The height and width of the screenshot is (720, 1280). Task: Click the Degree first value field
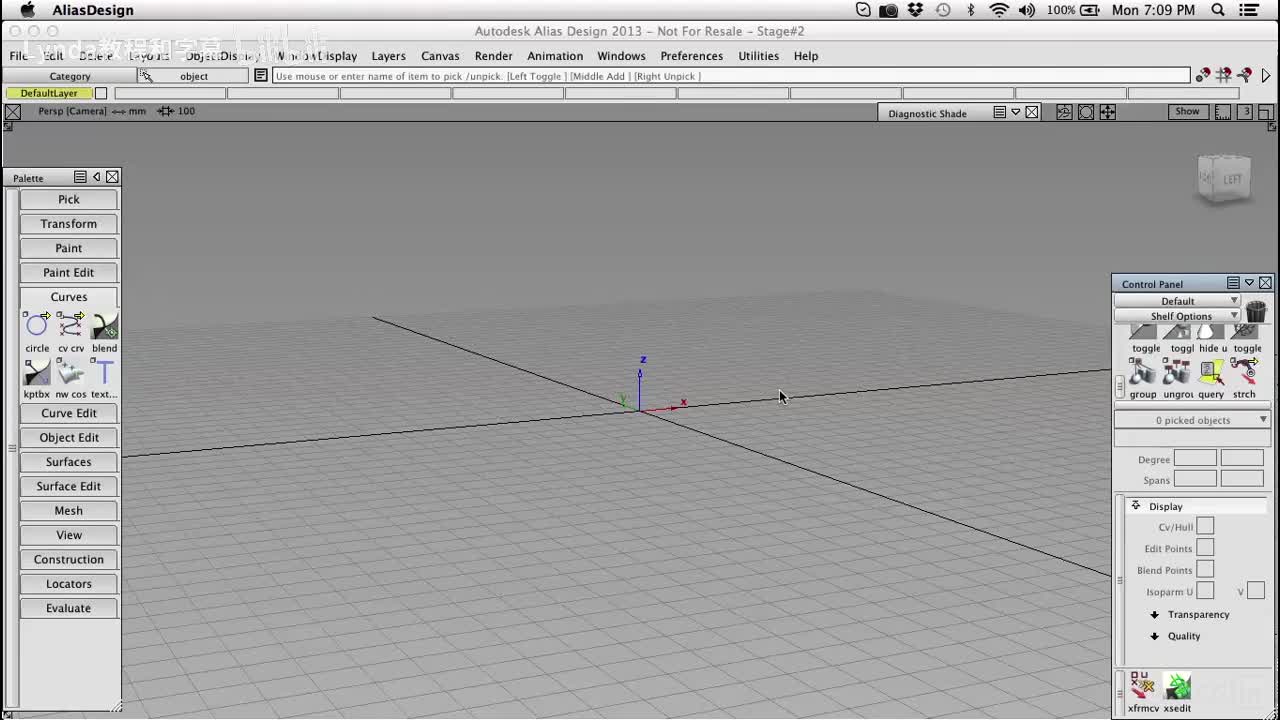(1195, 459)
